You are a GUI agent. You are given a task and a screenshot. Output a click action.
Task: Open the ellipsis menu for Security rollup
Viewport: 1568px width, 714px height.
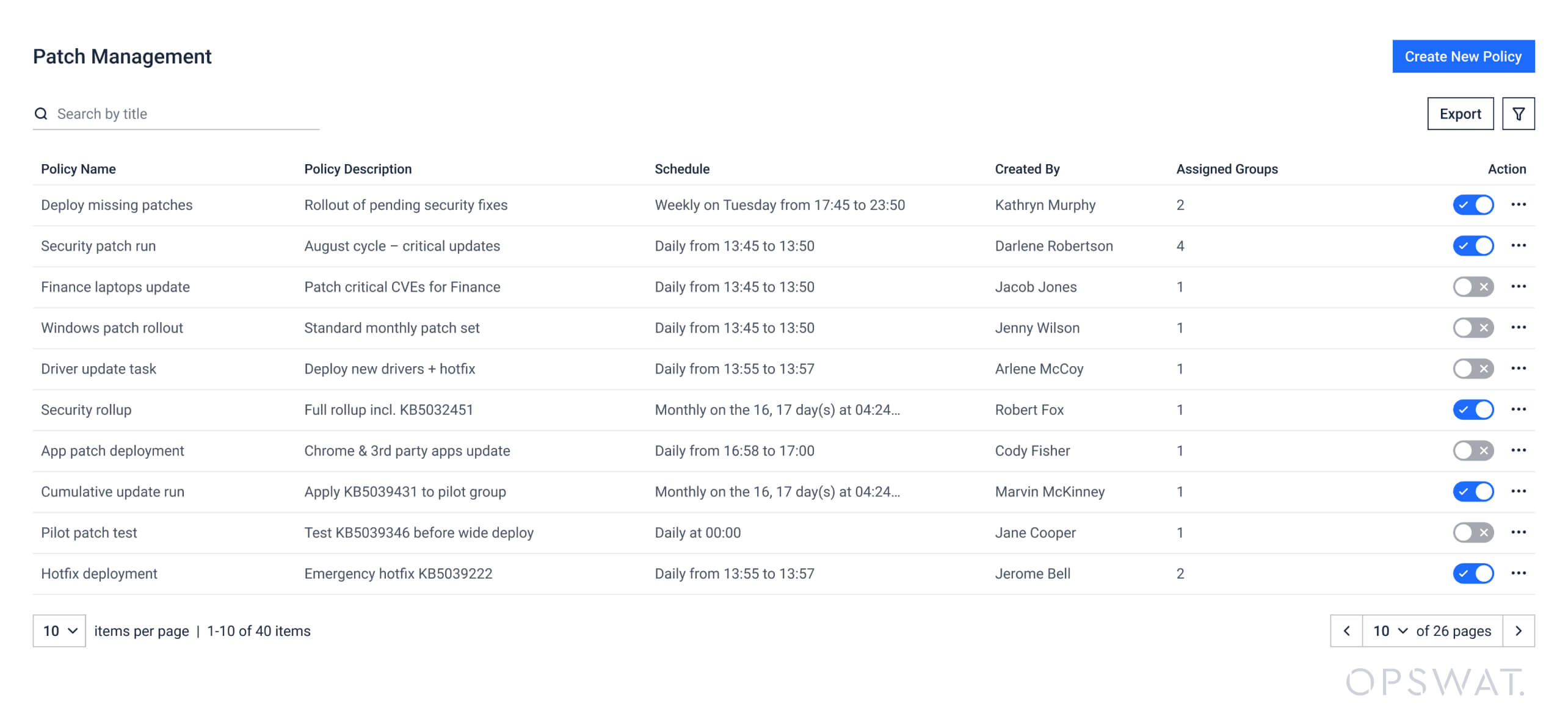click(x=1519, y=409)
